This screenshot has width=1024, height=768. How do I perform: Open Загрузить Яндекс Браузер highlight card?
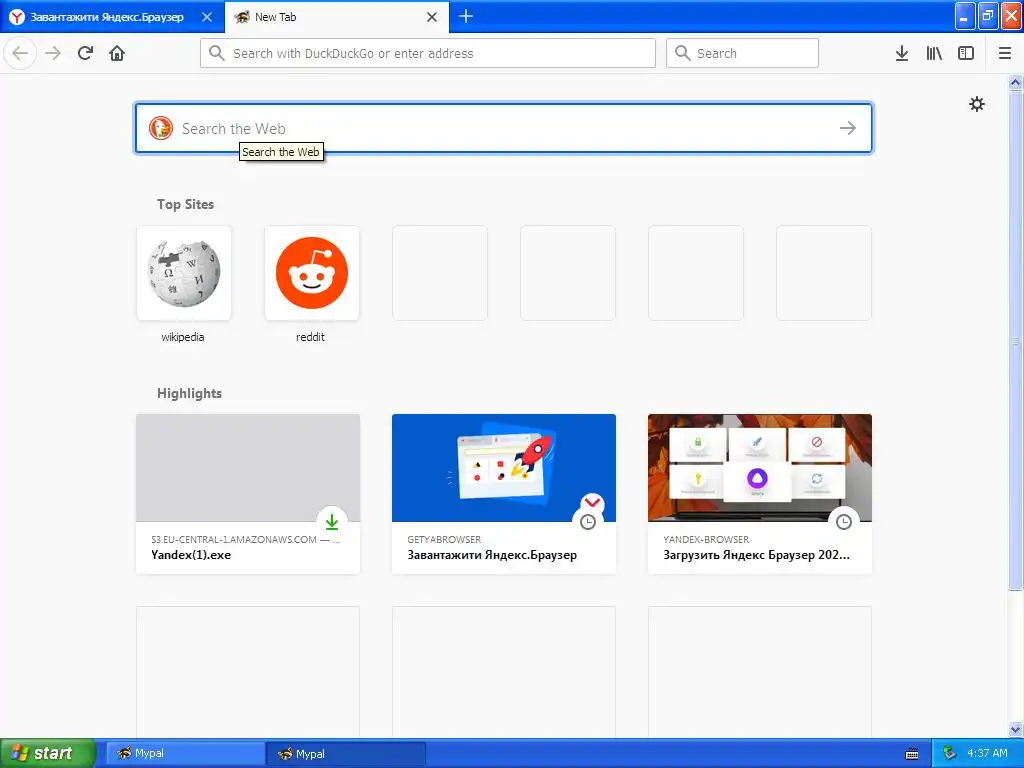760,494
